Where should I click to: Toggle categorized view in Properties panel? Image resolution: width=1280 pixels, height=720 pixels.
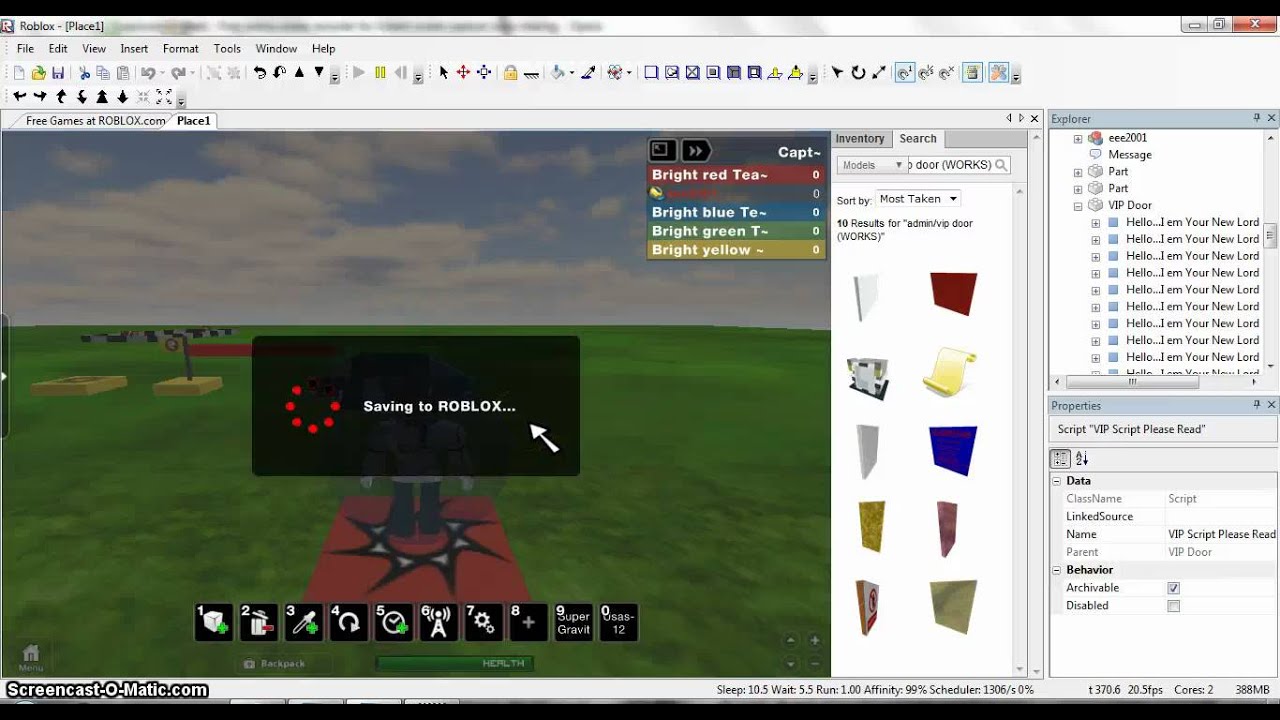tap(1060, 459)
